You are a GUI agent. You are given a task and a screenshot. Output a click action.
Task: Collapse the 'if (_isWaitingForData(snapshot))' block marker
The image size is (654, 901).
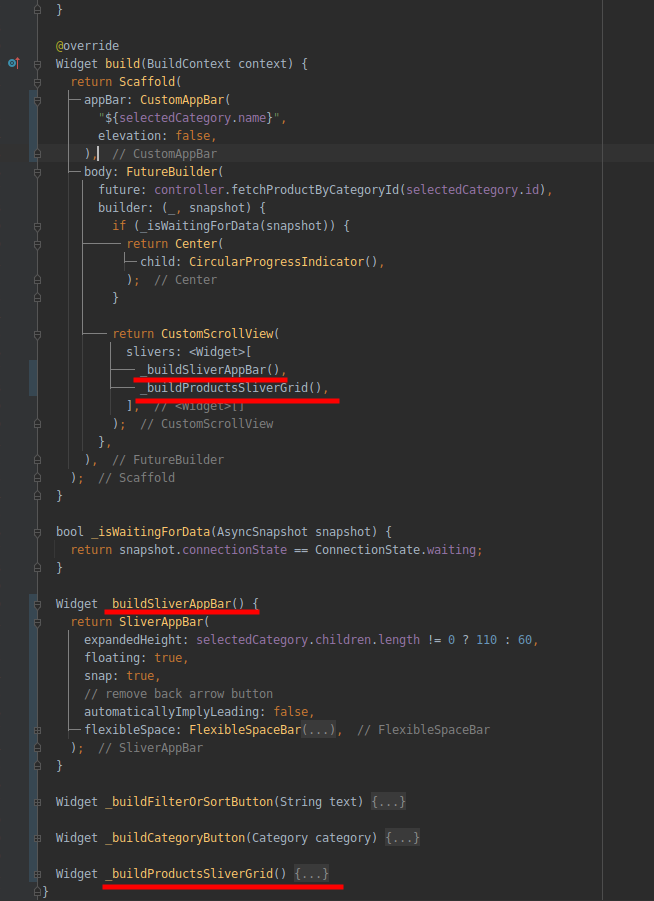click(37, 226)
